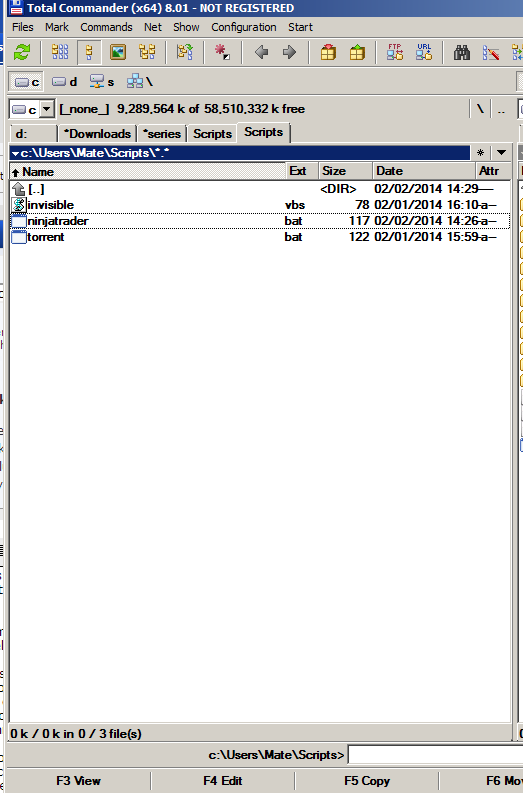
Task: Go forward with right arrow icon
Action: click(289, 52)
